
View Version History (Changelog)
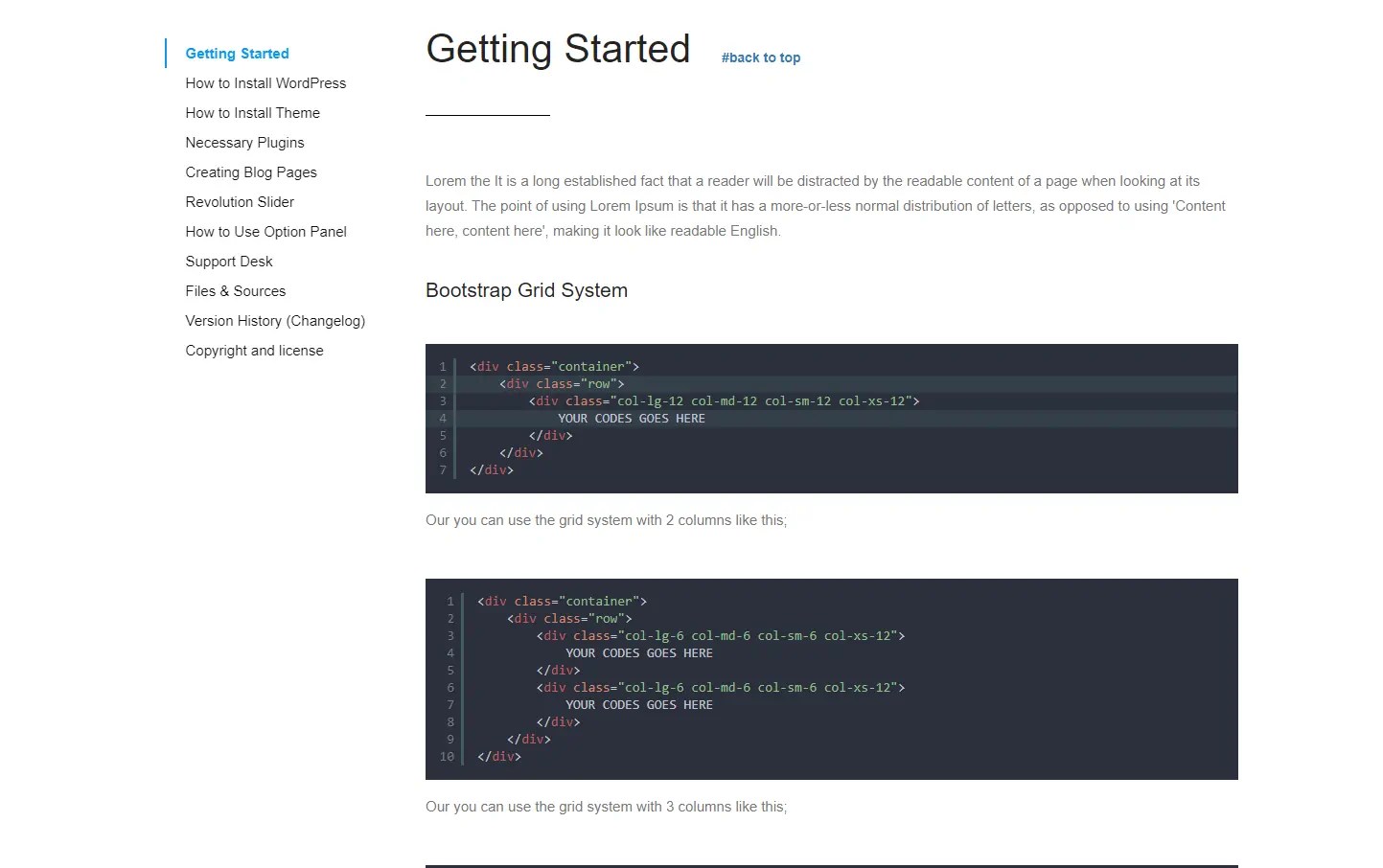[275, 321]
